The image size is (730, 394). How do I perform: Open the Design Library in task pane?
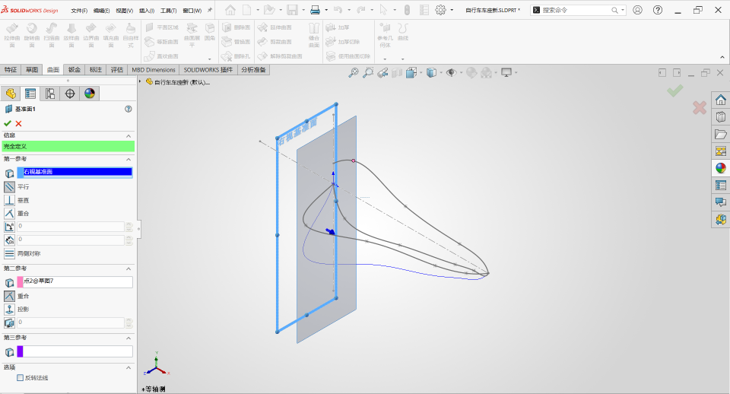point(721,117)
